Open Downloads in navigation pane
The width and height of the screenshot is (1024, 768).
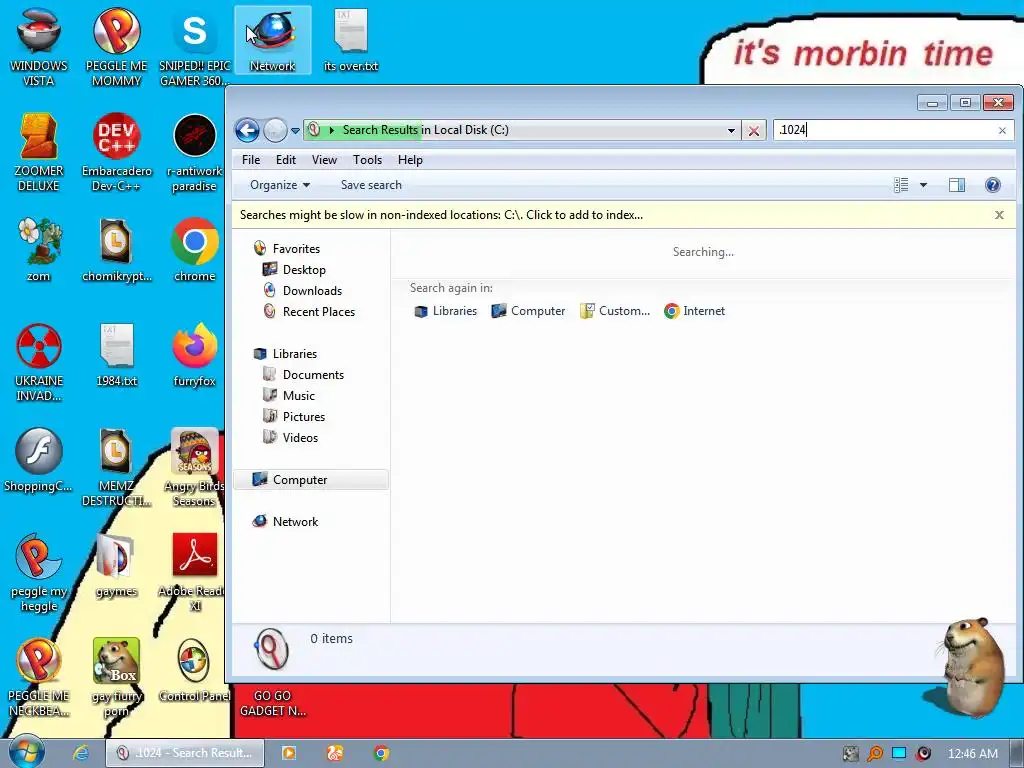point(302,291)
